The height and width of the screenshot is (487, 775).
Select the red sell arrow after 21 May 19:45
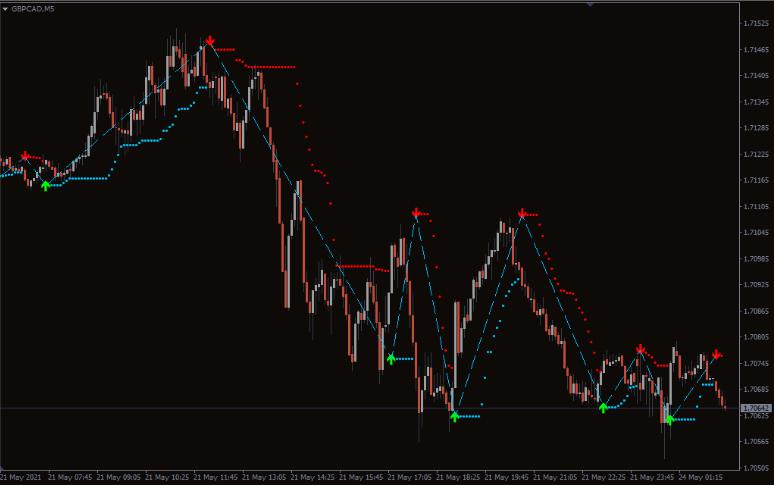[x=522, y=214]
